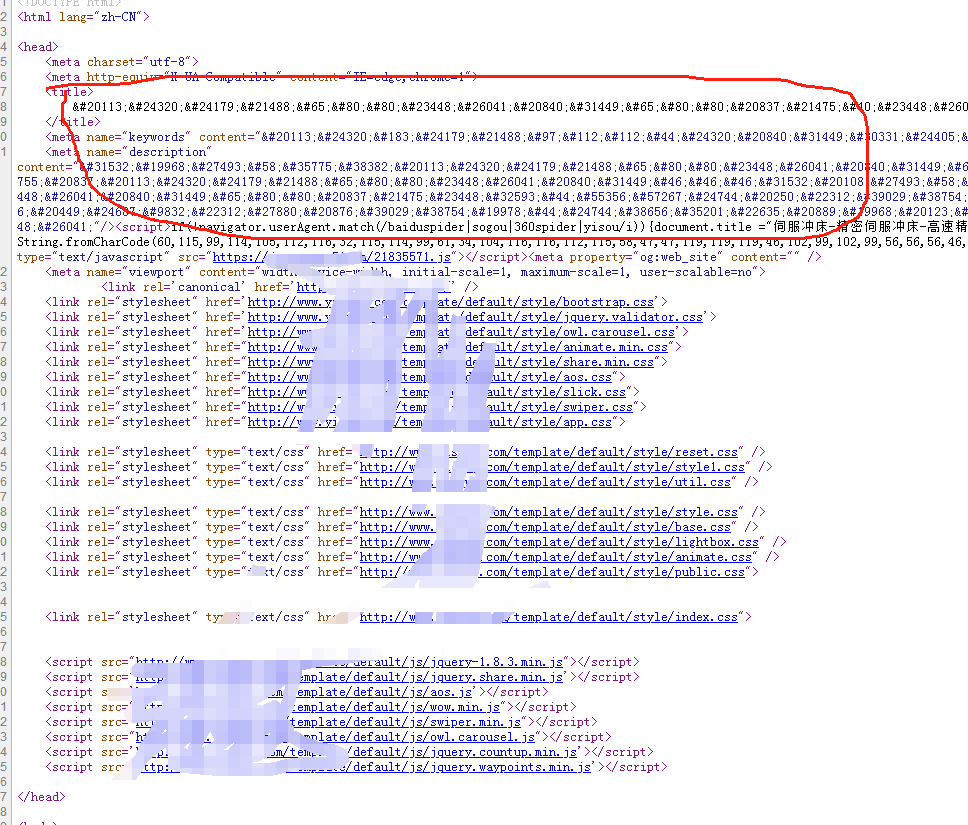
Task: Click the opening <head> tag text
Action: (x=38, y=47)
